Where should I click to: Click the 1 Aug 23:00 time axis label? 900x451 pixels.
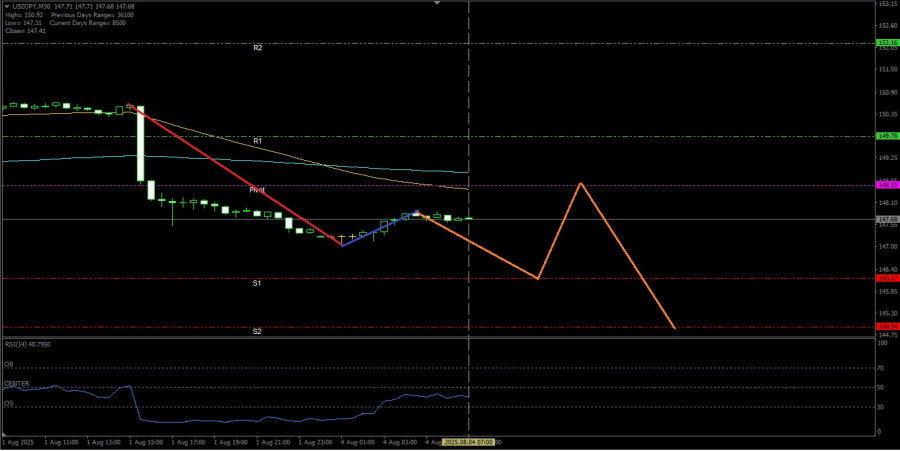[316, 442]
